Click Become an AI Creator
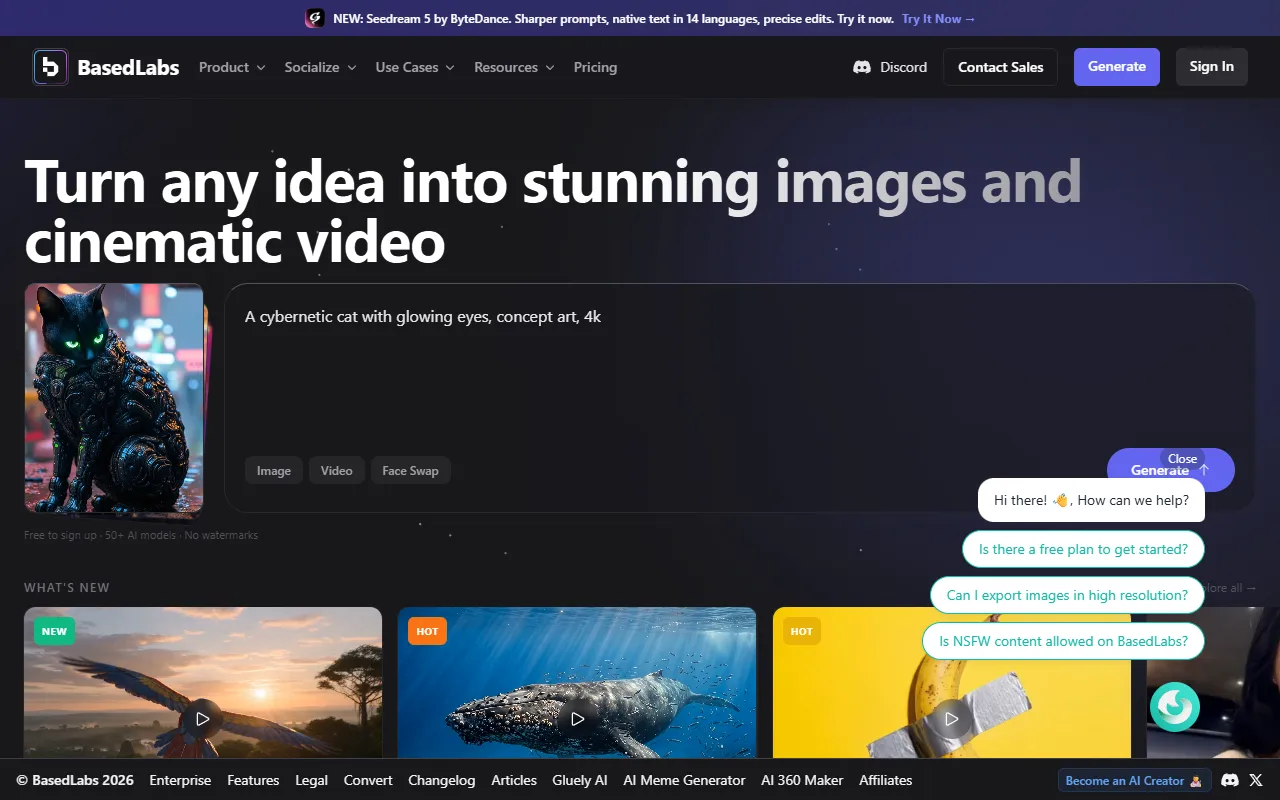The image size is (1280, 800). point(1134,780)
